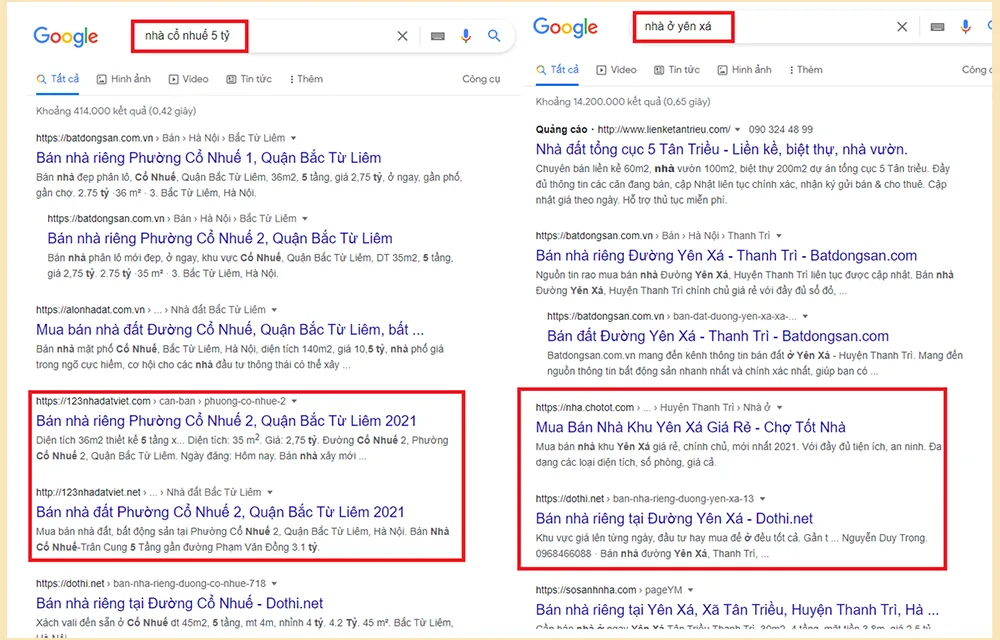The height and width of the screenshot is (640, 1000).
Task: Open 'Mua bán nhà đất Đường Cổ Nhuế' result
Action: tap(230, 330)
